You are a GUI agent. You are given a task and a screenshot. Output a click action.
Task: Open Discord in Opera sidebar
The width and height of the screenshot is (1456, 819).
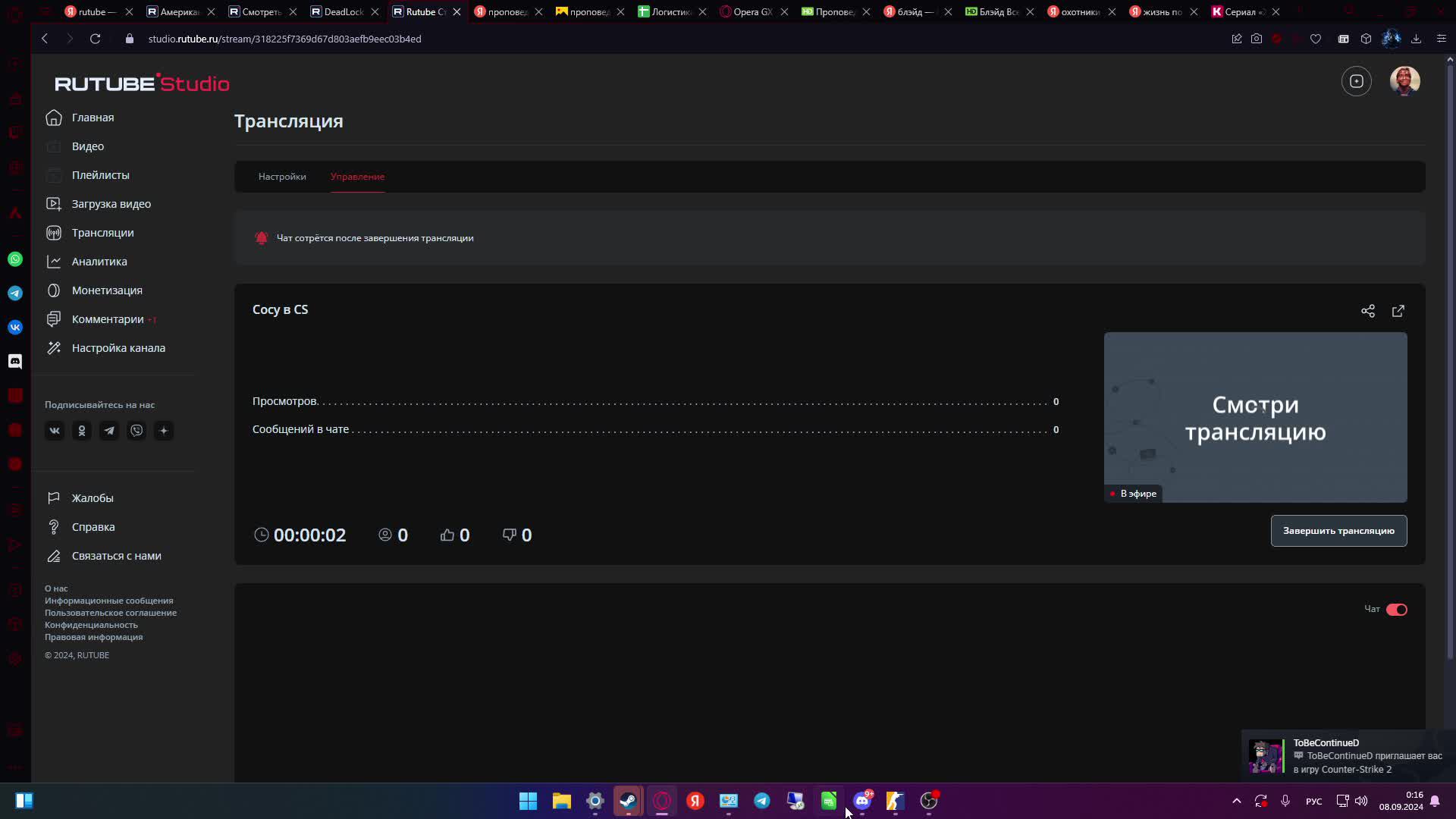coord(15,362)
